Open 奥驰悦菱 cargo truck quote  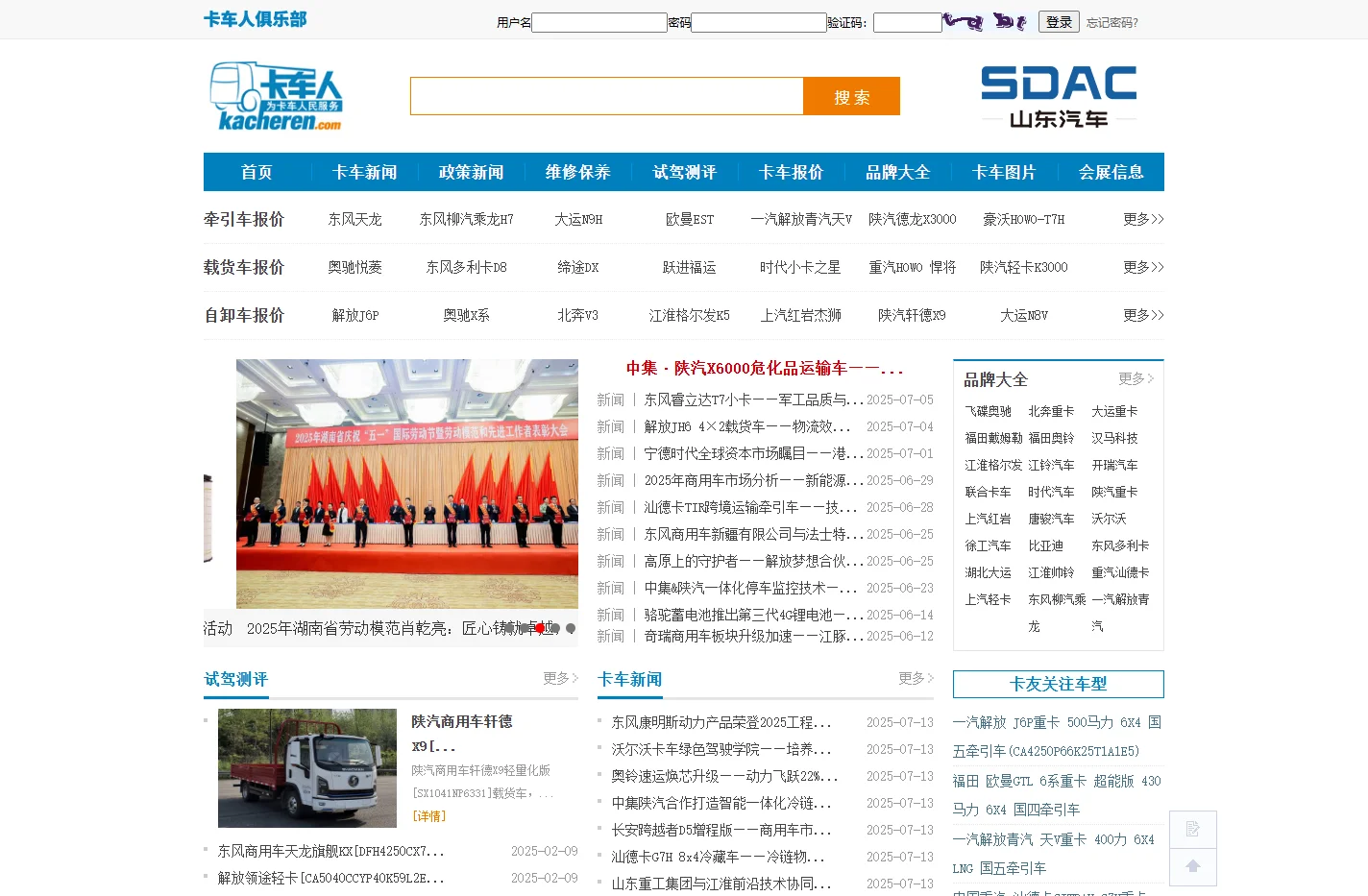(x=355, y=267)
